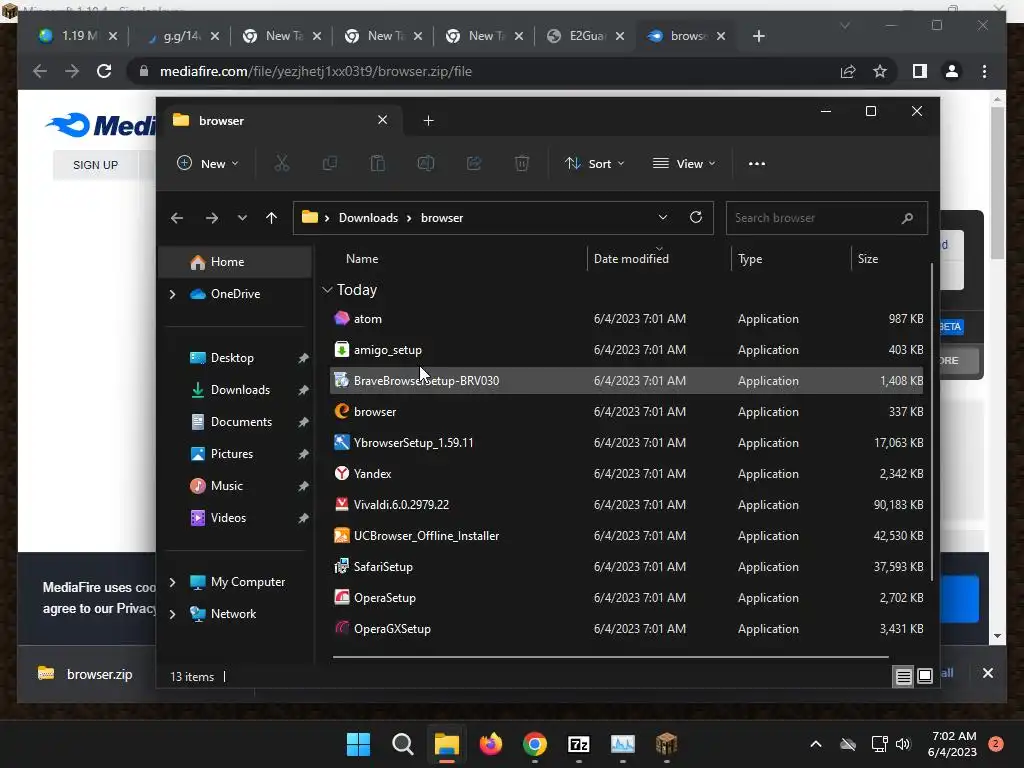This screenshot has height=768, width=1024.
Task: Select the SafariSetup file
Action: 627,567
